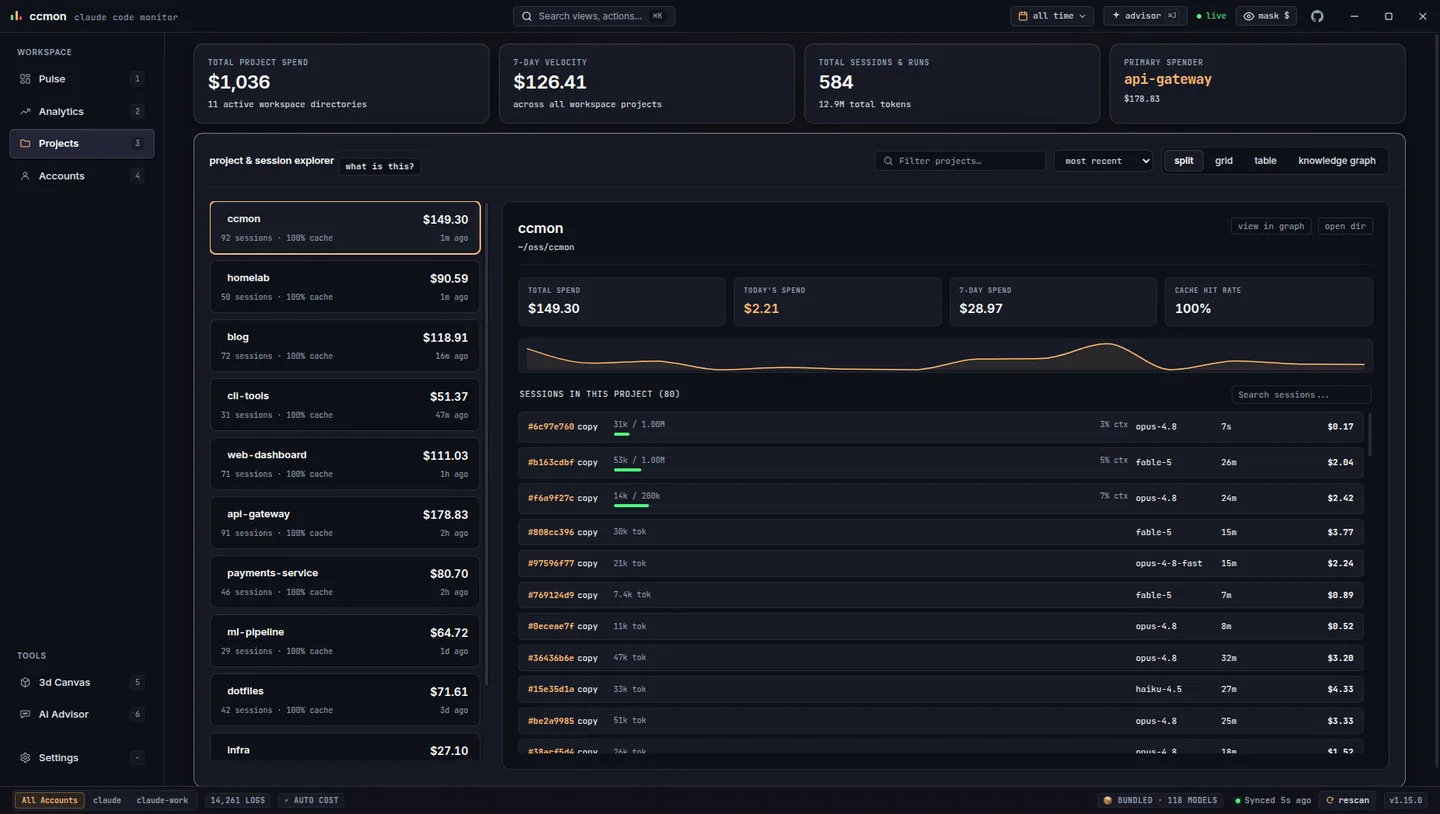Open Analytics via its chart icon
This screenshot has height=814, width=1440.
pos(25,111)
